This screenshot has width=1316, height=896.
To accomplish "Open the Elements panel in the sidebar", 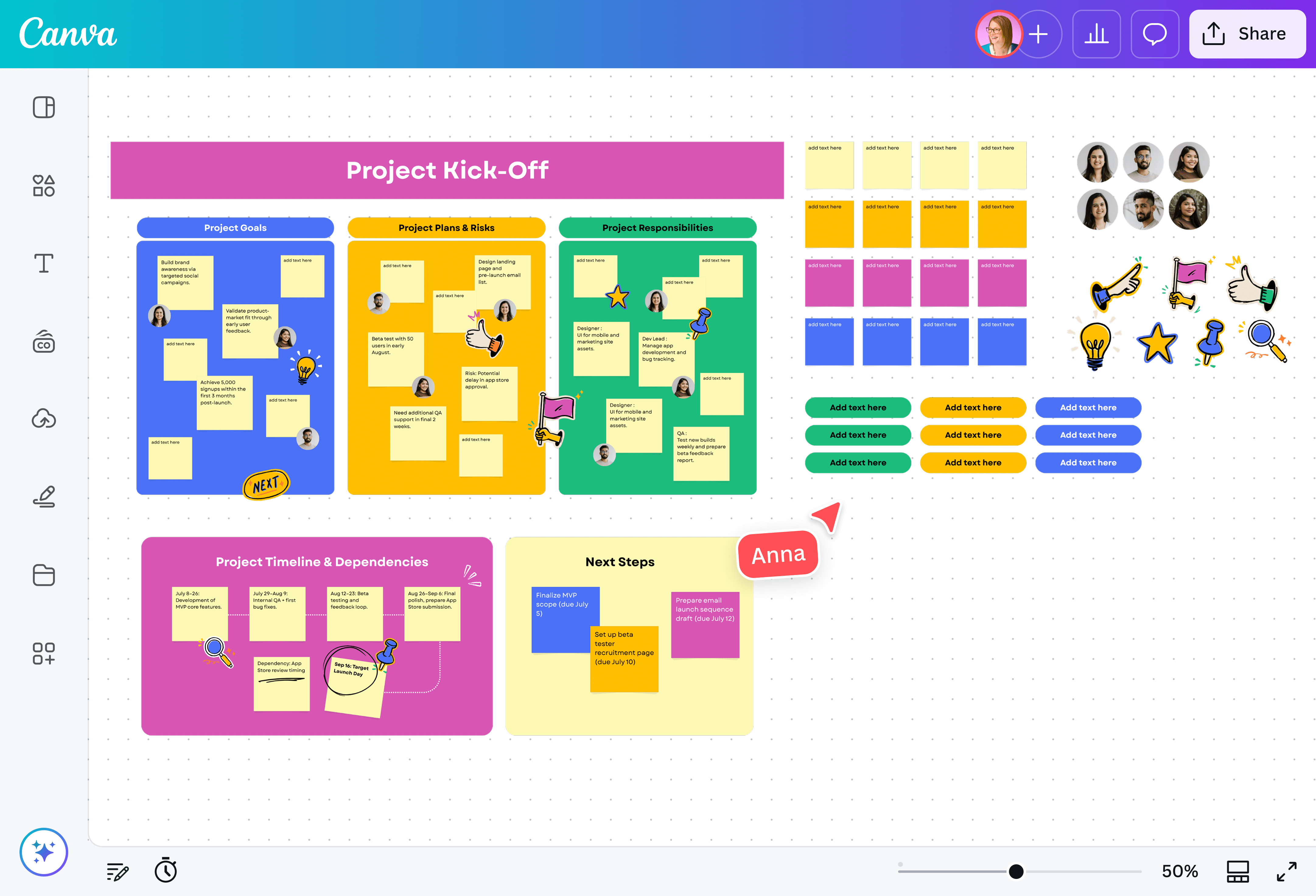I will tap(44, 185).
